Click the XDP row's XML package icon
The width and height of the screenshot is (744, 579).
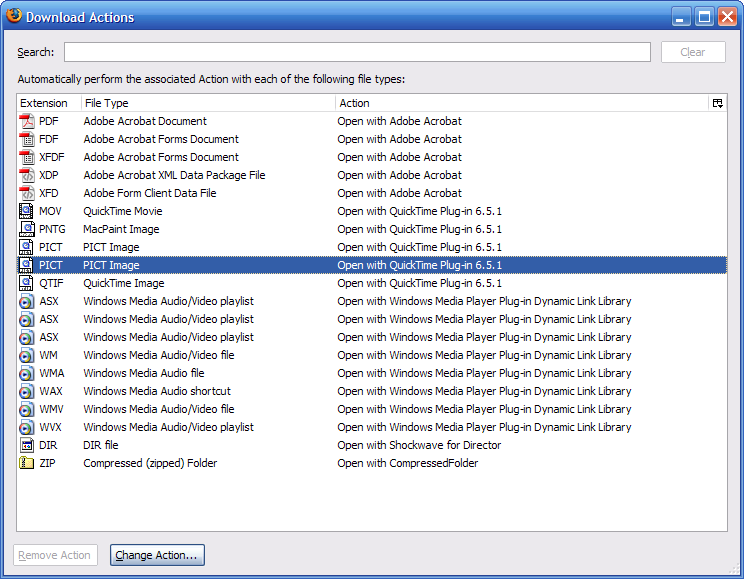point(27,175)
